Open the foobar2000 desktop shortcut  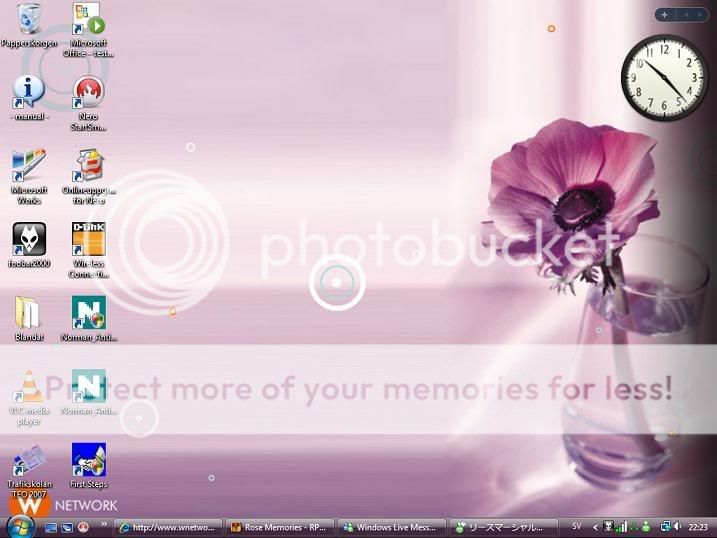click(29, 240)
